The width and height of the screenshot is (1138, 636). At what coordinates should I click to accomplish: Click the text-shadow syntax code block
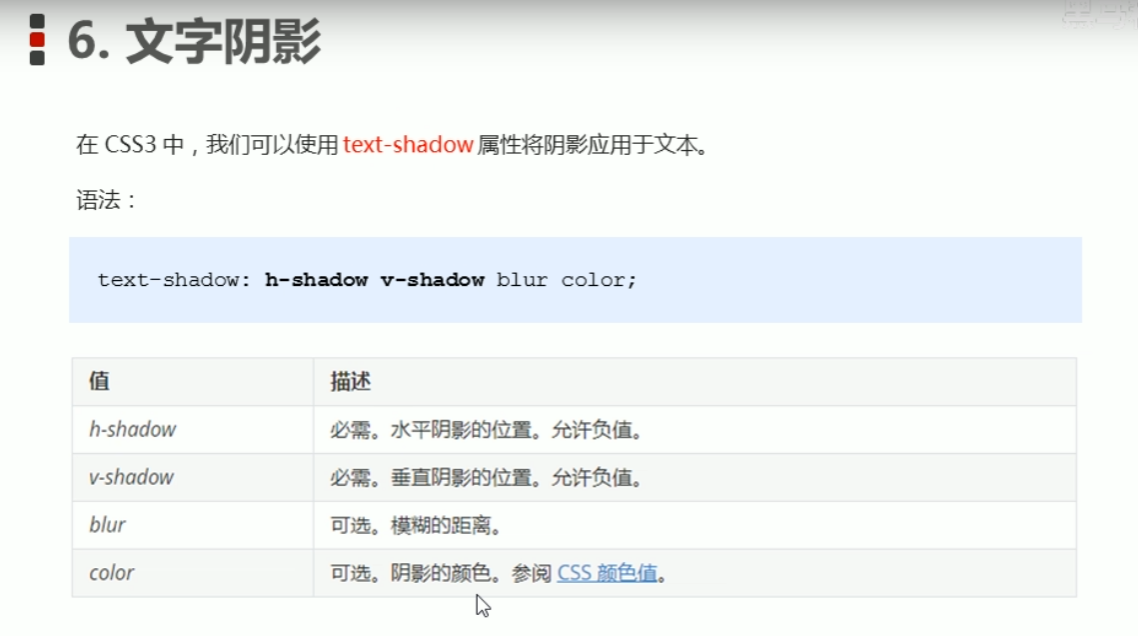(x=576, y=280)
